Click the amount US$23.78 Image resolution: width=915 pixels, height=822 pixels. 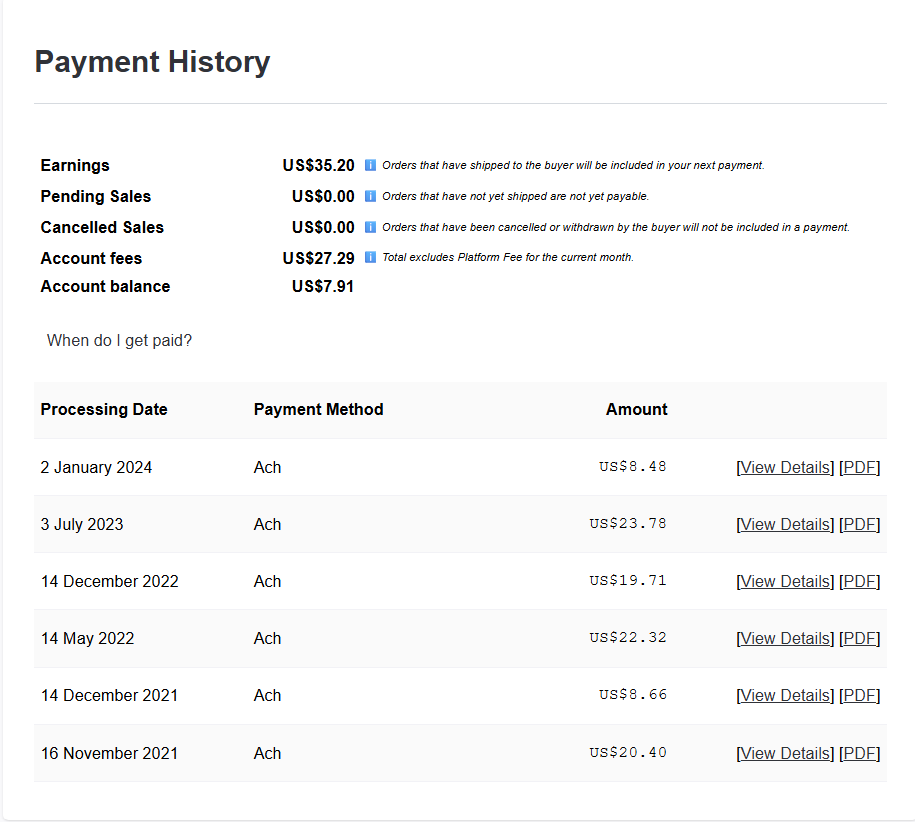[628, 524]
